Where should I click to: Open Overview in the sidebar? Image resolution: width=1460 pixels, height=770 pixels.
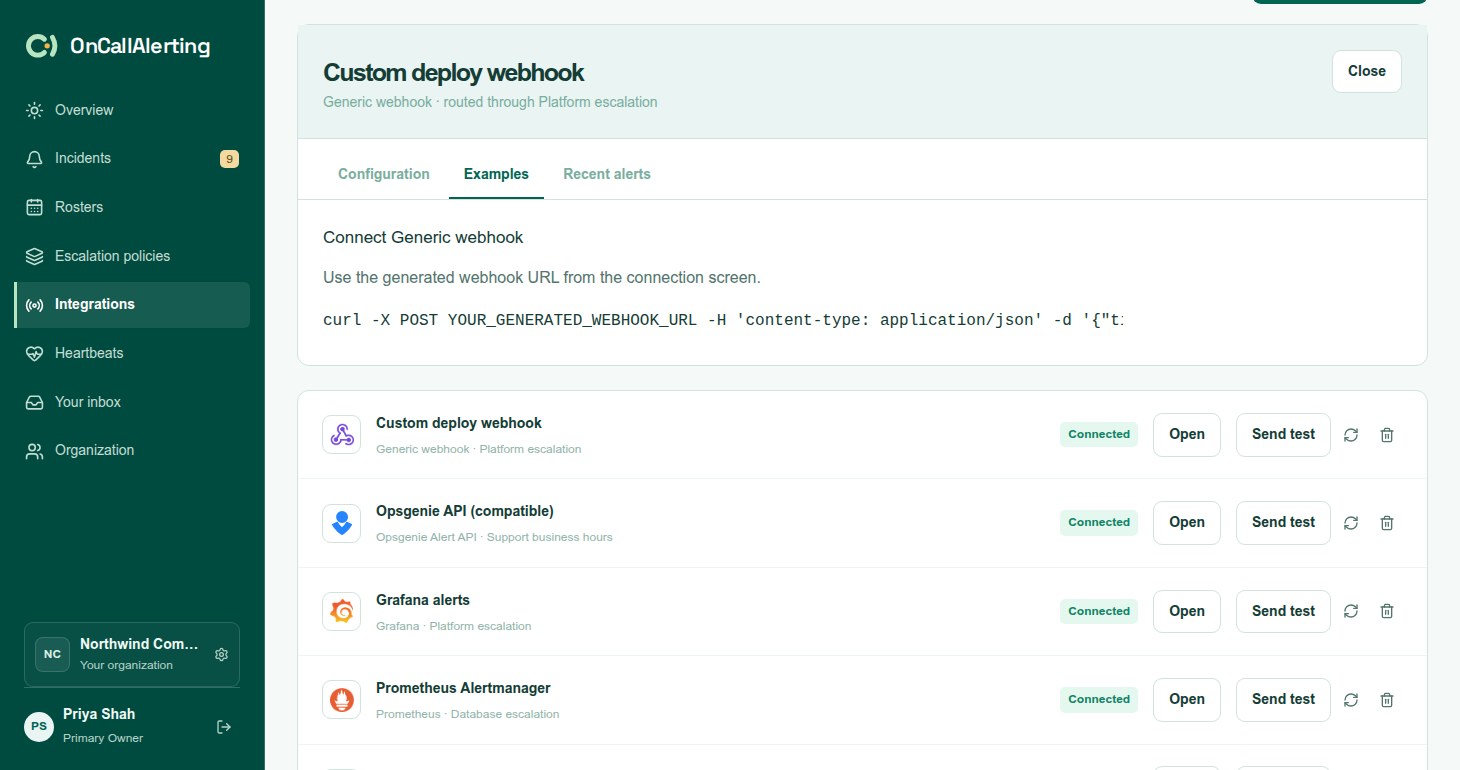pos(132,110)
